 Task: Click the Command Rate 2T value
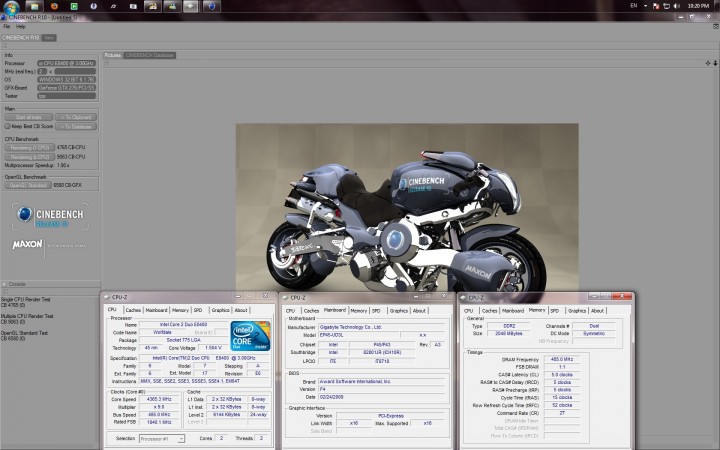coord(562,413)
